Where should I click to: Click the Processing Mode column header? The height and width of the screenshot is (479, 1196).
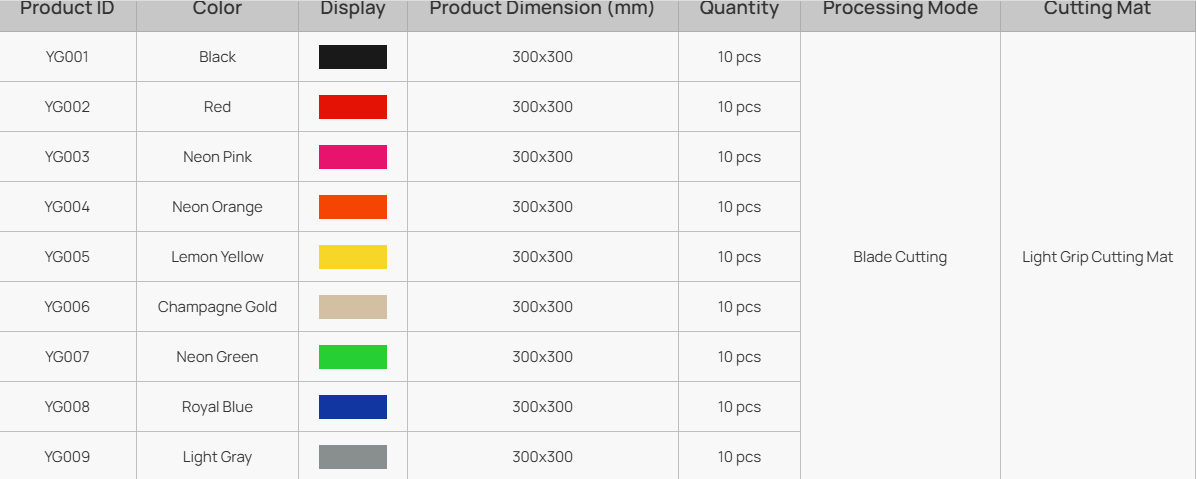(900, 10)
